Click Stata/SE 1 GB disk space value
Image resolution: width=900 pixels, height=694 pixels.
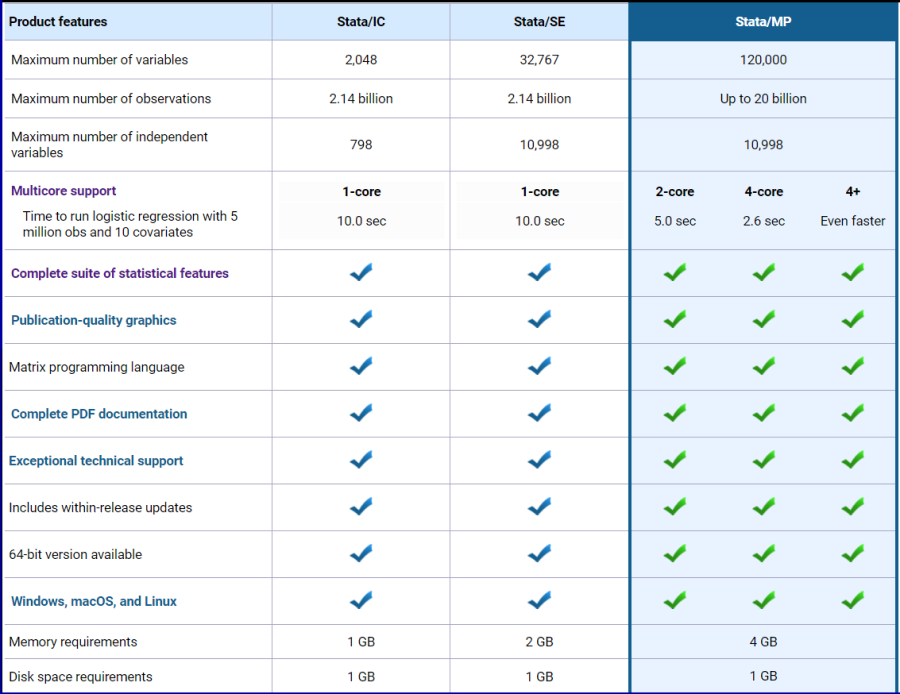click(540, 677)
